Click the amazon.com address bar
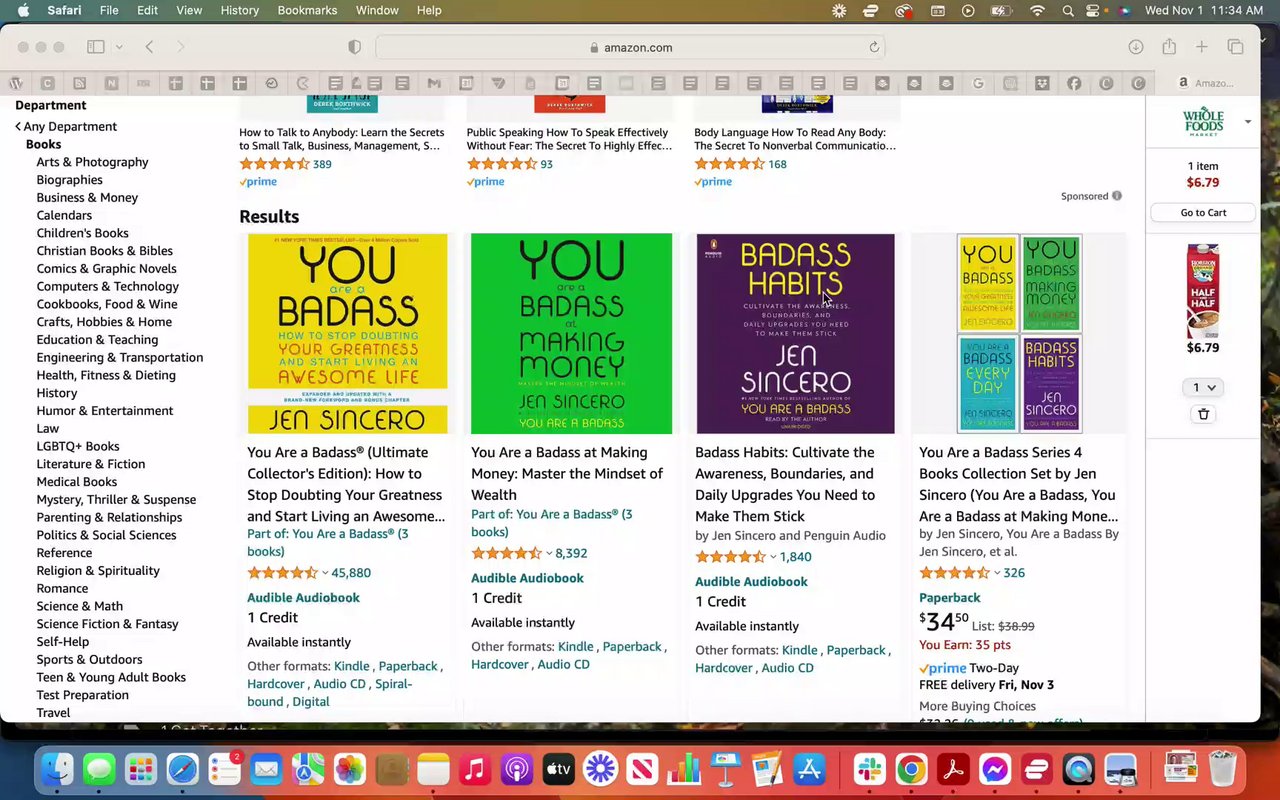 [x=630, y=47]
